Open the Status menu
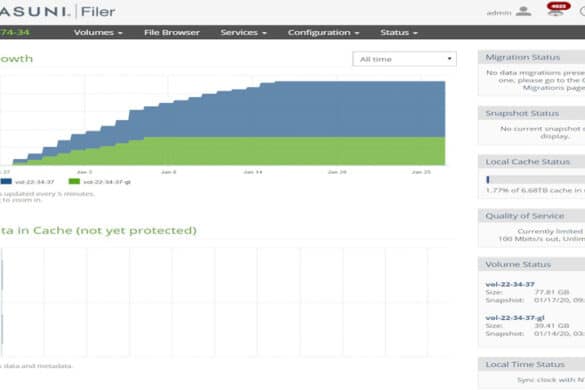Viewport: 585px width, 390px height. (x=399, y=32)
